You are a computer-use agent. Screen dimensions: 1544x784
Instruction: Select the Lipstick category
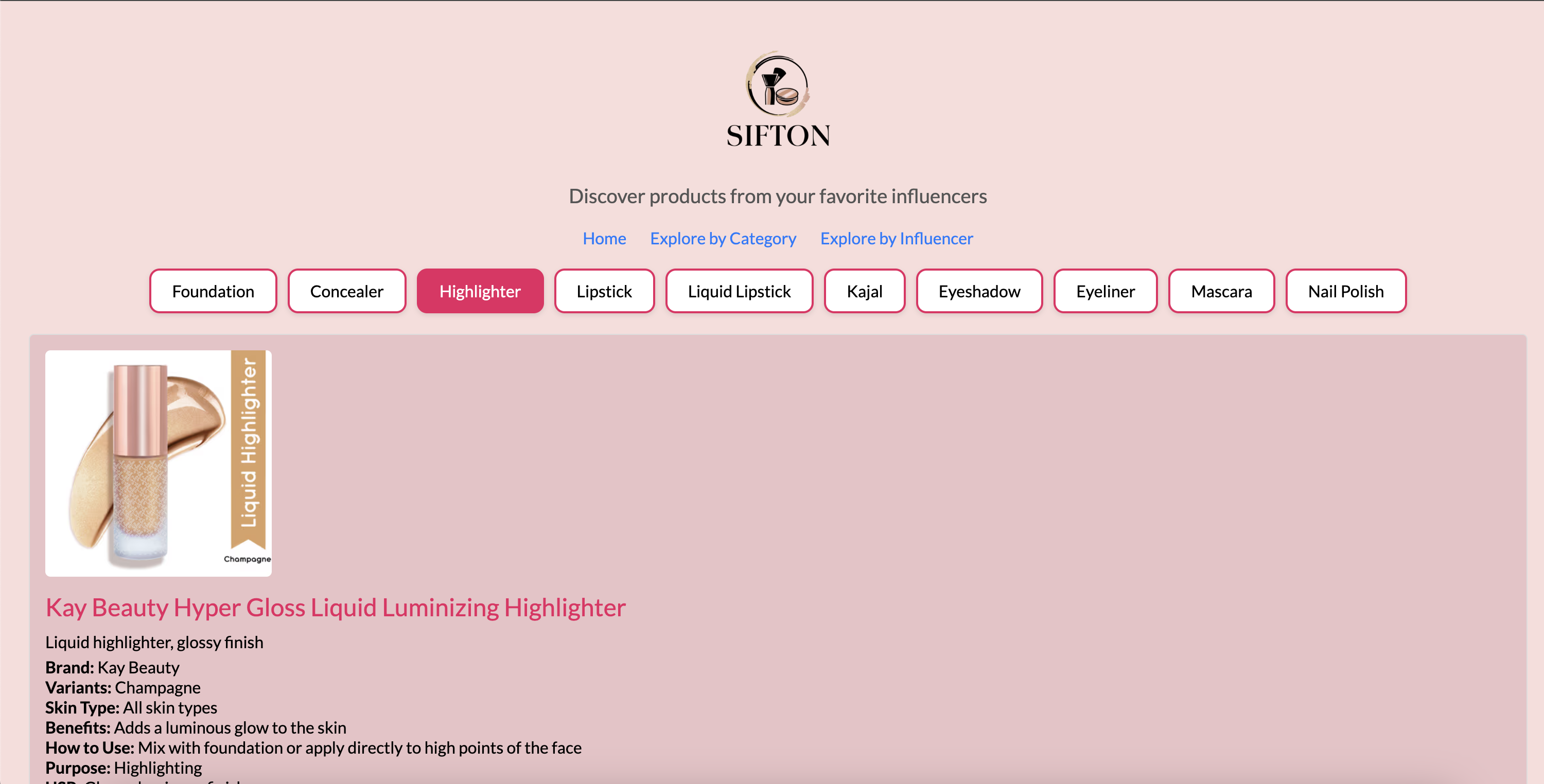604,291
